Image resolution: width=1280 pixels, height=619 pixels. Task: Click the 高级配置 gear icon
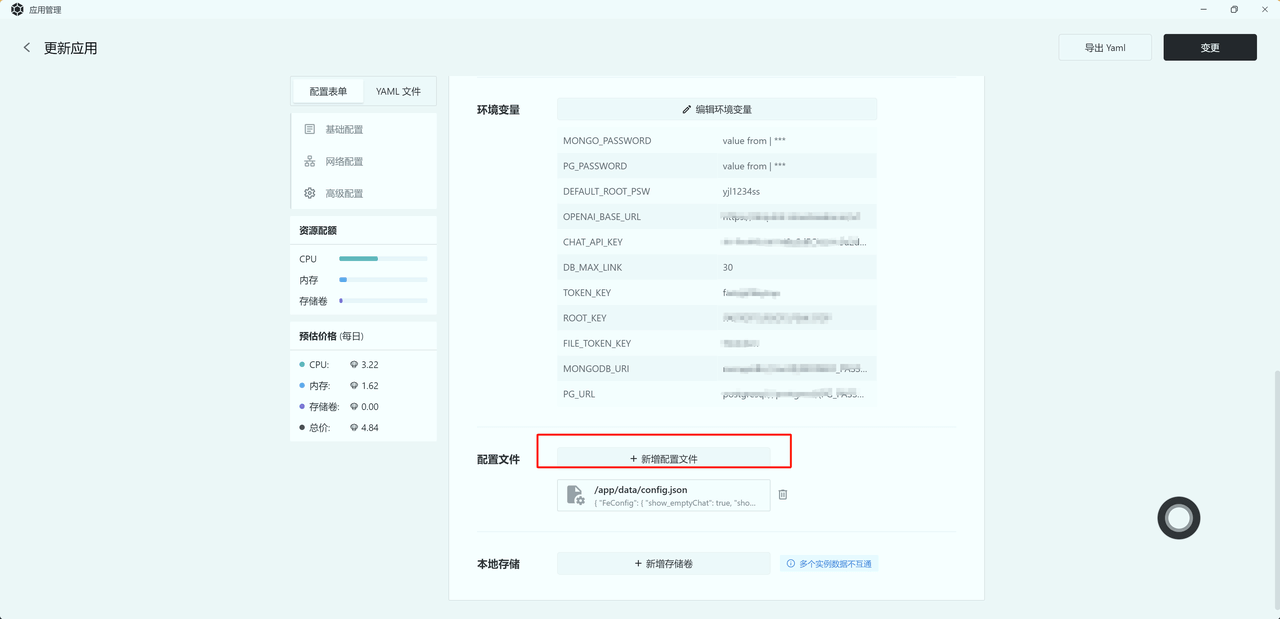click(x=310, y=193)
